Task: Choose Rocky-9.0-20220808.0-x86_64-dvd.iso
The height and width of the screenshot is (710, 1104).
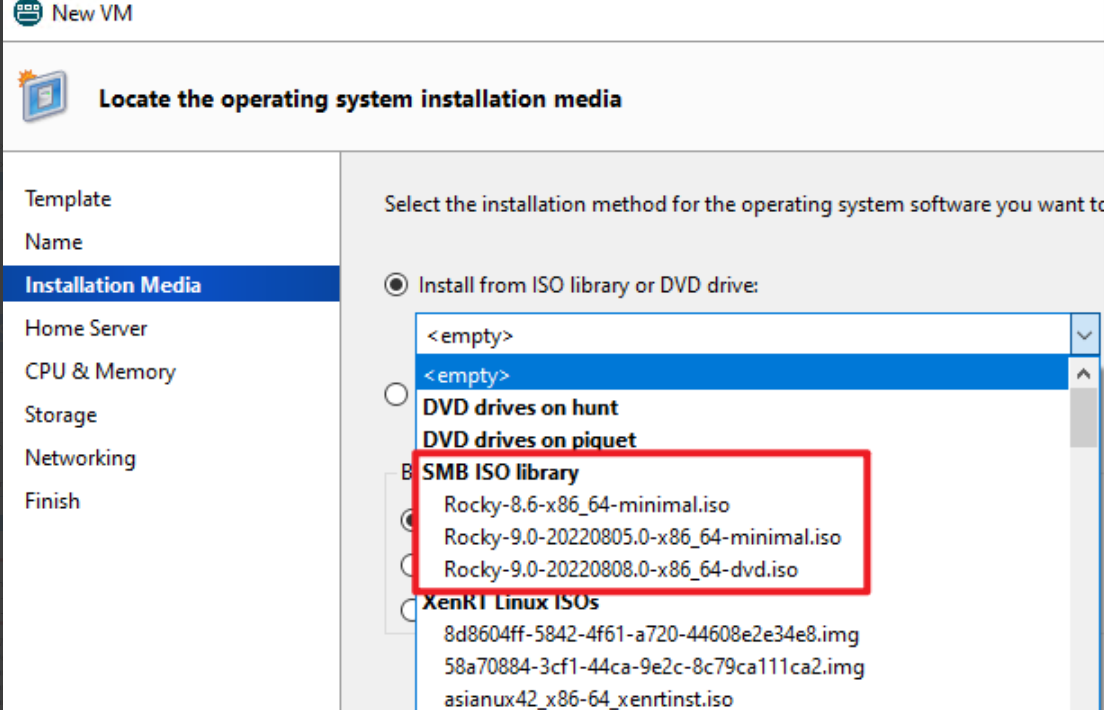Action: [621, 569]
